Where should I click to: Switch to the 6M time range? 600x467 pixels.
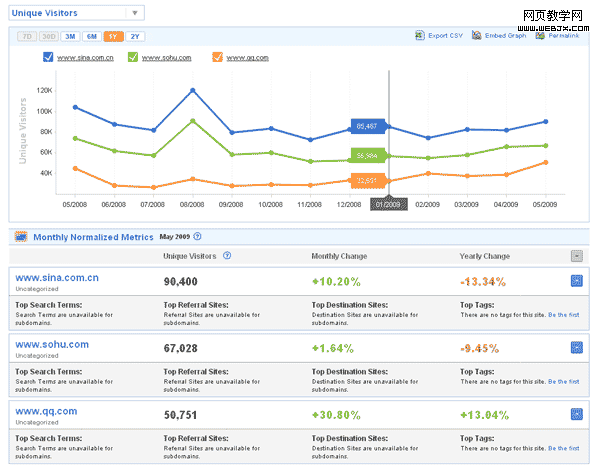(91, 36)
